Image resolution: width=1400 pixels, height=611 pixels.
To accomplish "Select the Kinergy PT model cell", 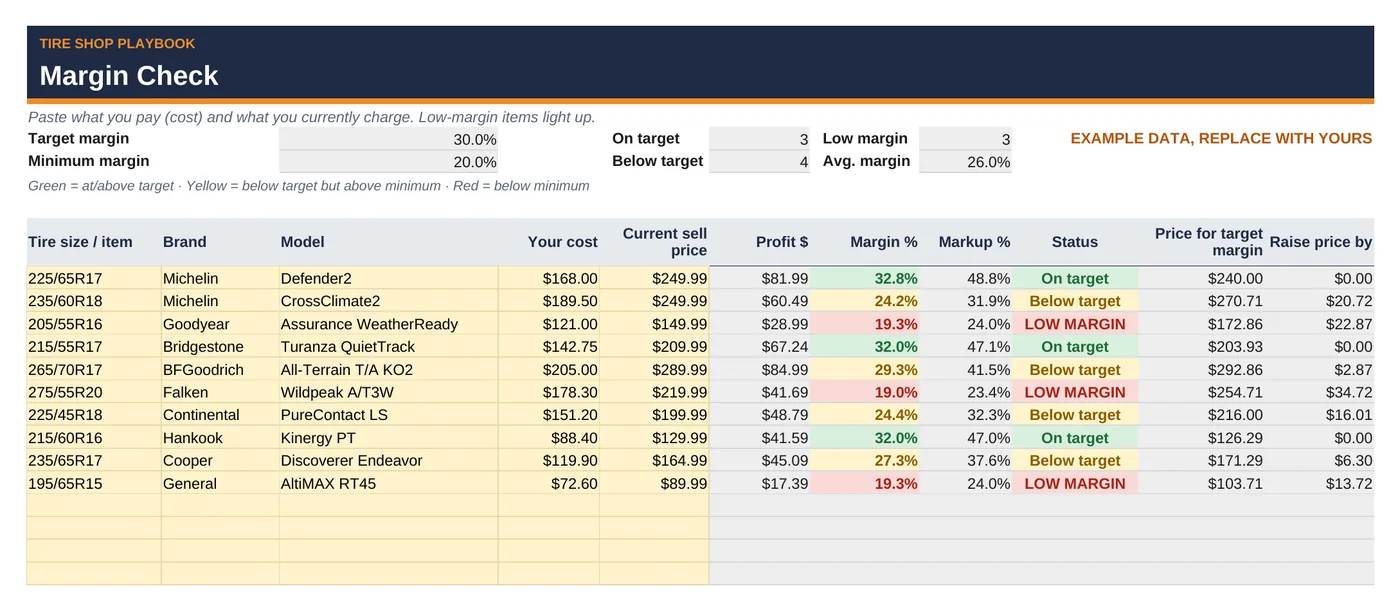I will tap(388, 438).
